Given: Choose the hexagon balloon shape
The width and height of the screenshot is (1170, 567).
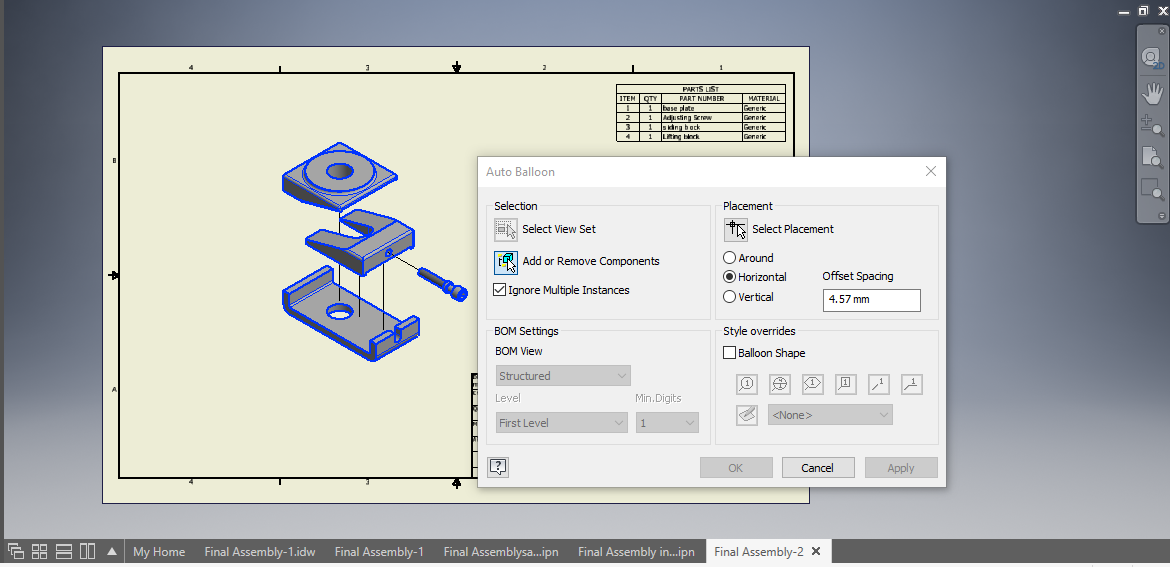Looking at the screenshot, I should tap(813, 384).
